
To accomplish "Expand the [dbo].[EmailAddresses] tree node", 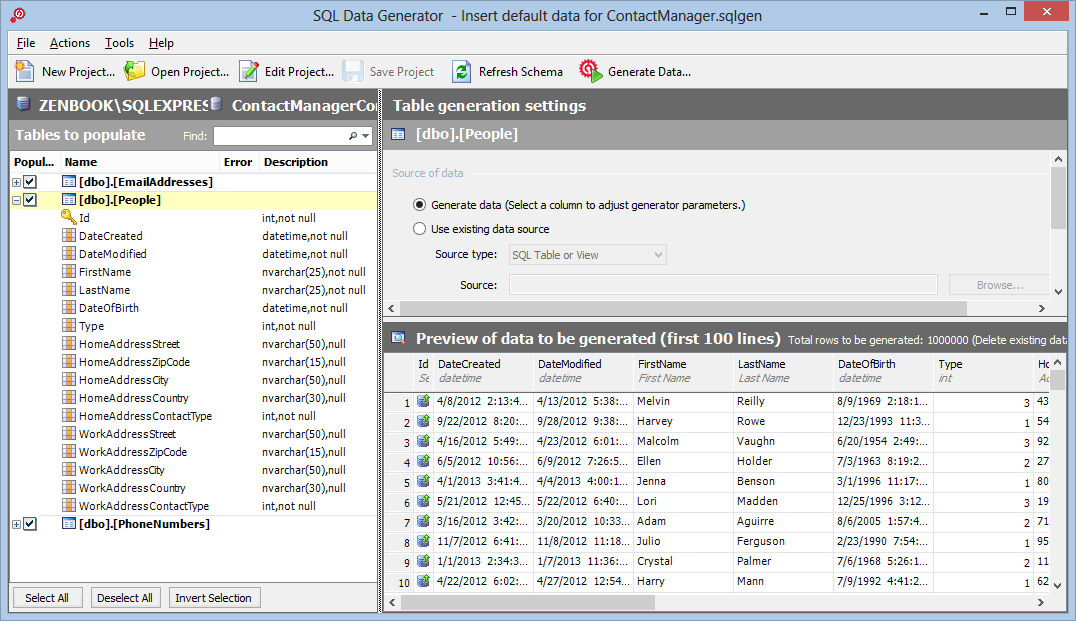I will [16, 182].
